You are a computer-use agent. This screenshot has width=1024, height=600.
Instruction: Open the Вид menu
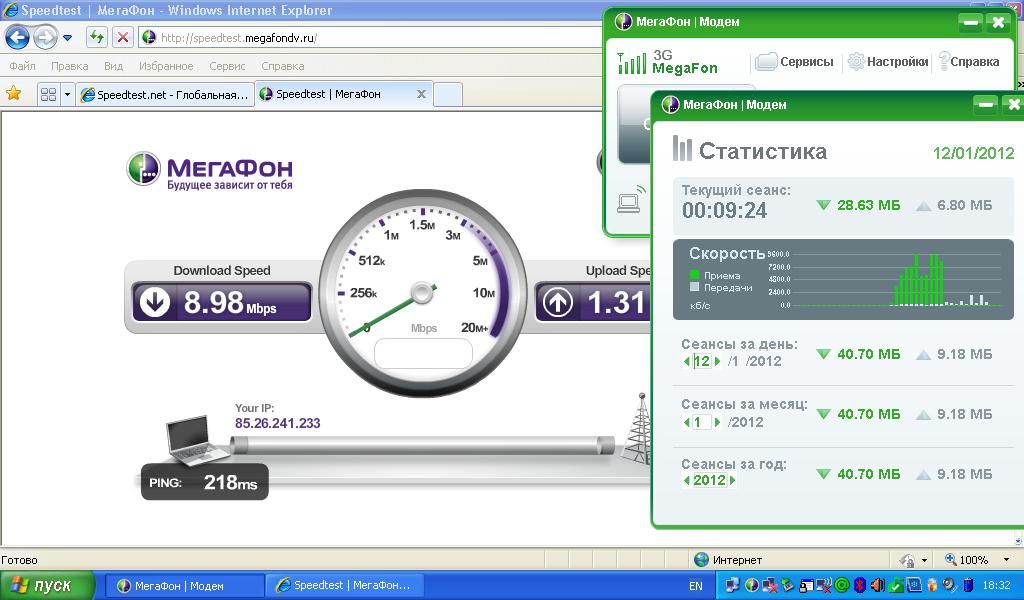coord(114,66)
